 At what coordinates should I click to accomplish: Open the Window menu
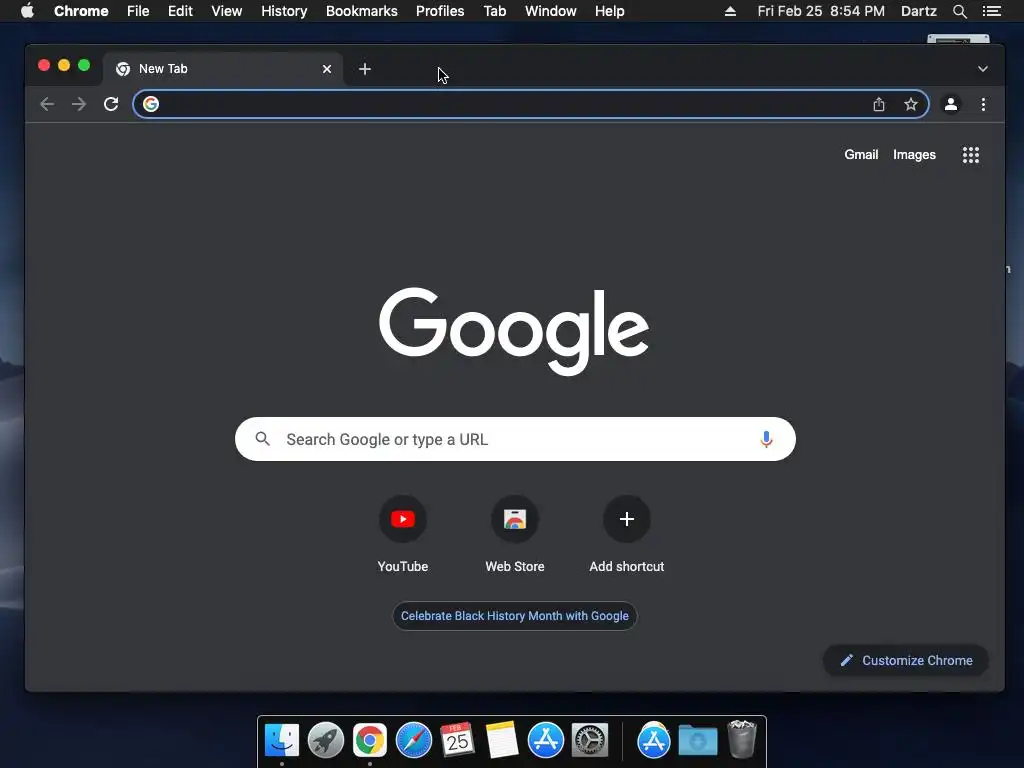(x=551, y=11)
